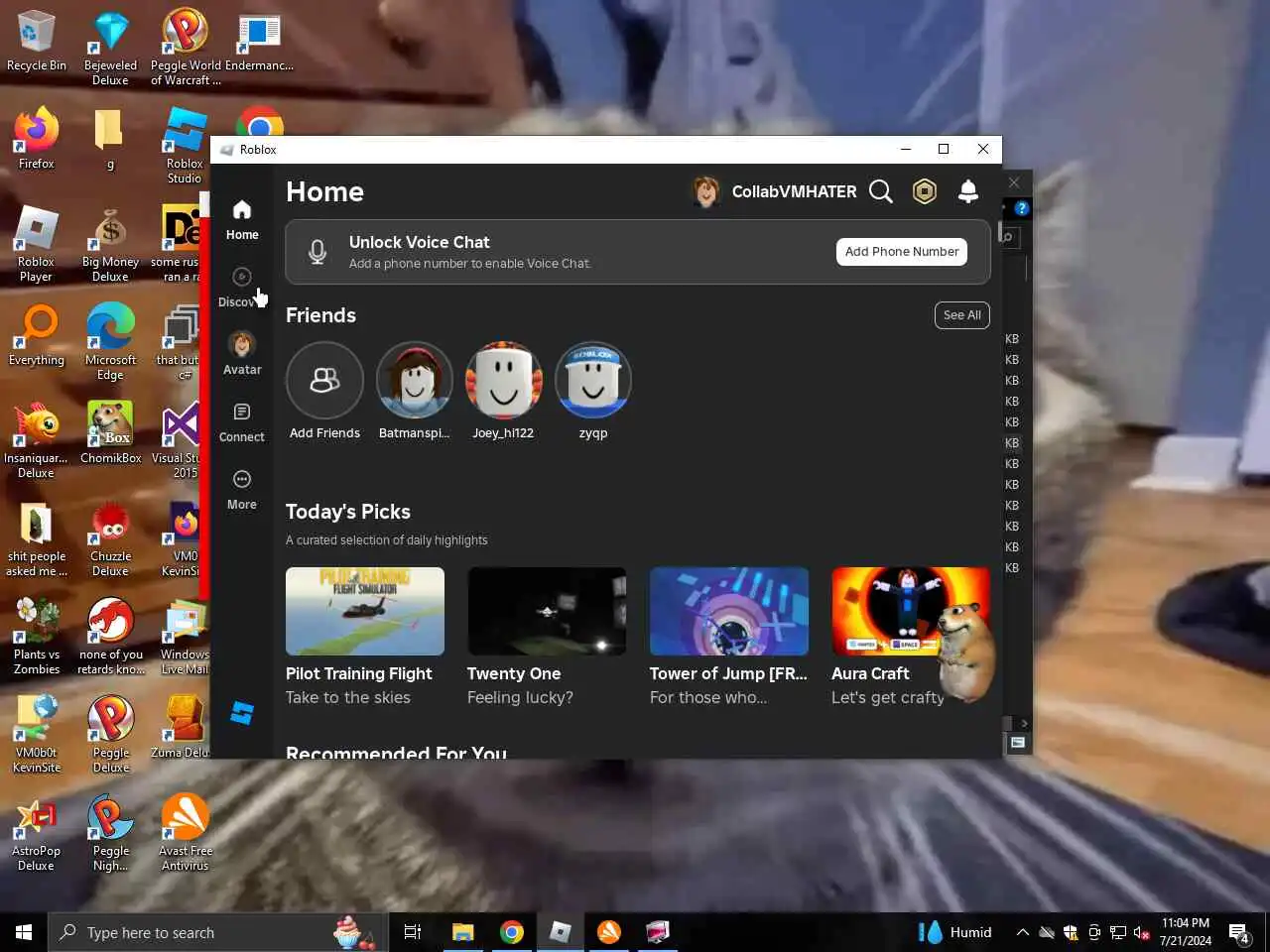The height and width of the screenshot is (952, 1270).
Task: Open Bejeweled Deluxe desktop shortcut
Action: click(111, 48)
